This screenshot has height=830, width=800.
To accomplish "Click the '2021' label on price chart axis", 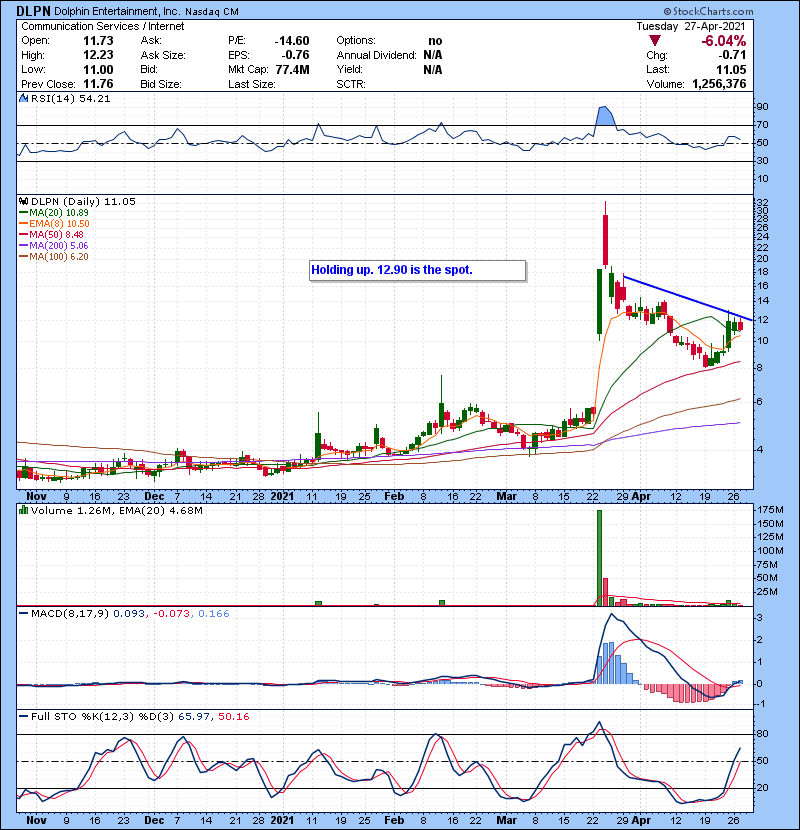I will click(282, 497).
